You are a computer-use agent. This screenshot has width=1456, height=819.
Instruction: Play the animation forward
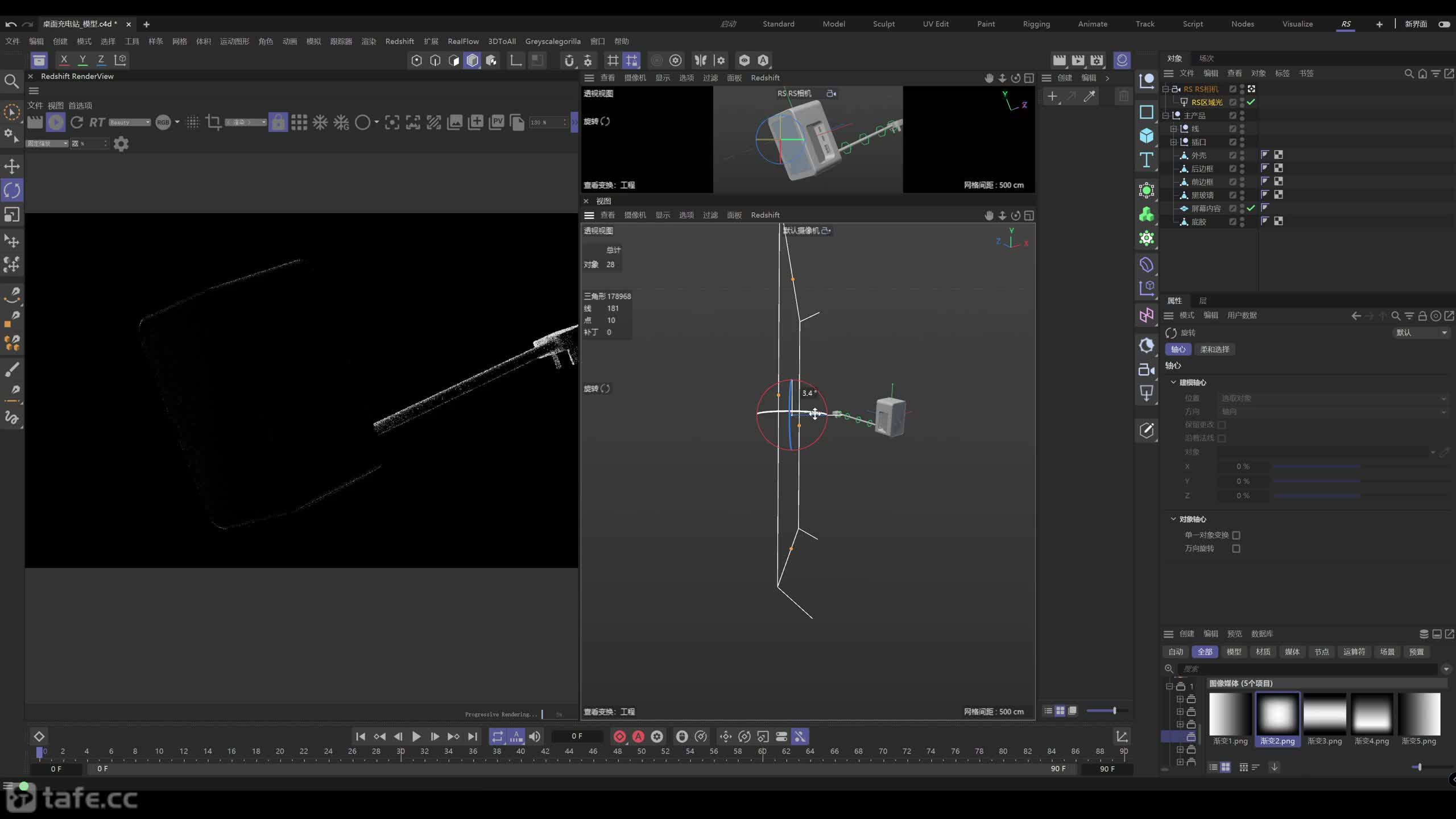tap(416, 737)
